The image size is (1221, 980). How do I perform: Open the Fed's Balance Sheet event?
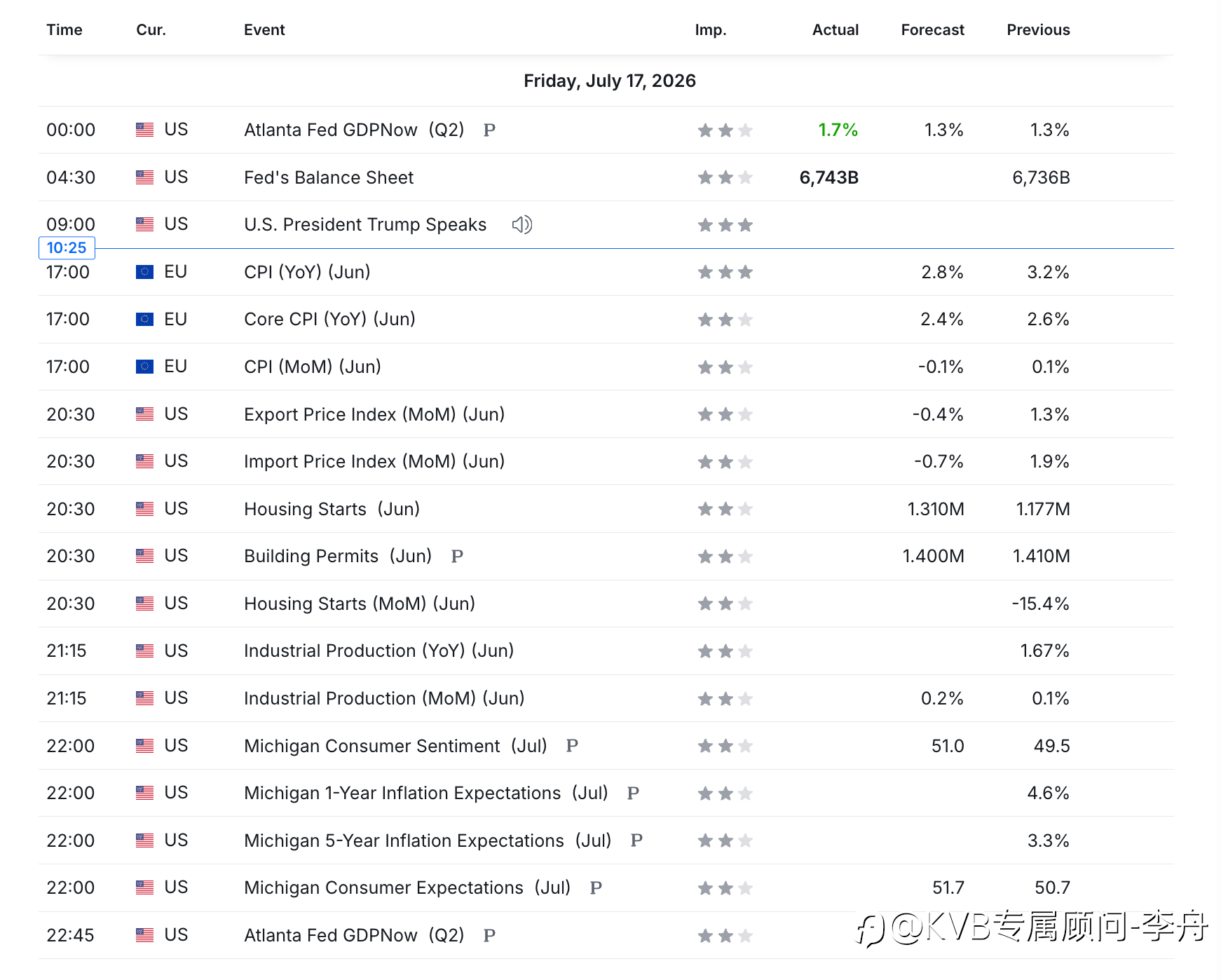point(329,177)
